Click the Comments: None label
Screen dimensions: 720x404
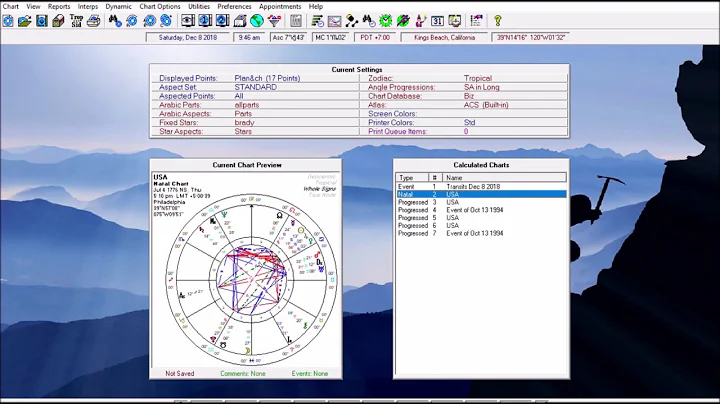(243, 374)
